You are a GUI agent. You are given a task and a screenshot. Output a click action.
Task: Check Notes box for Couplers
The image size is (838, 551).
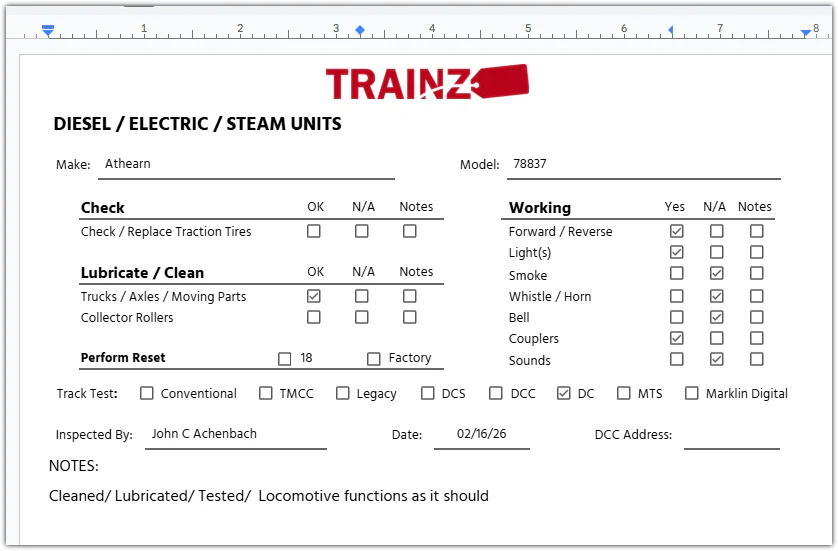[x=757, y=338]
